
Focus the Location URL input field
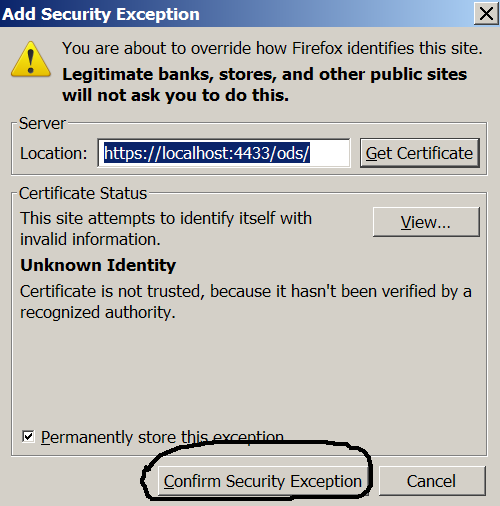pos(224,153)
